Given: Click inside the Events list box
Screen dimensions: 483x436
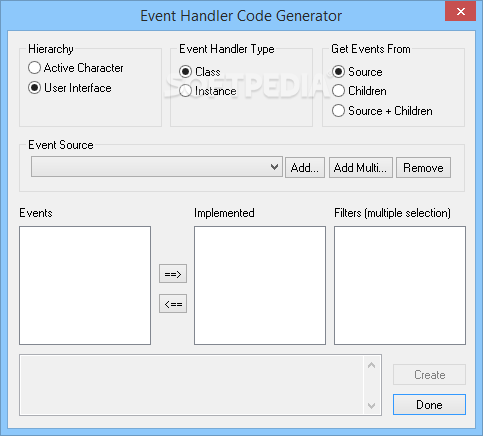Looking at the screenshot, I should (x=85, y=285).
